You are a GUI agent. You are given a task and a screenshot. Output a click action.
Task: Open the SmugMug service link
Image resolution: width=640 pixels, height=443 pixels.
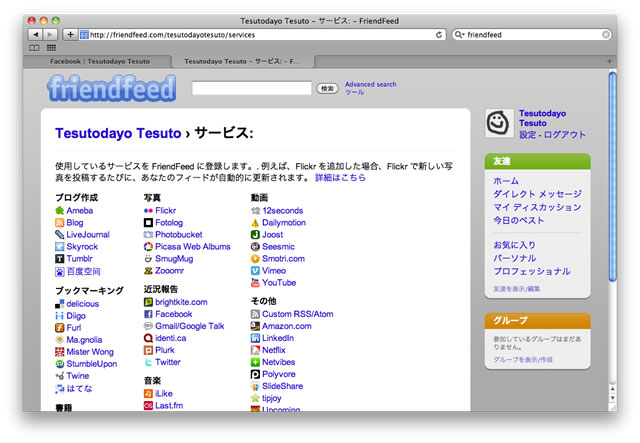pos(174,259)
